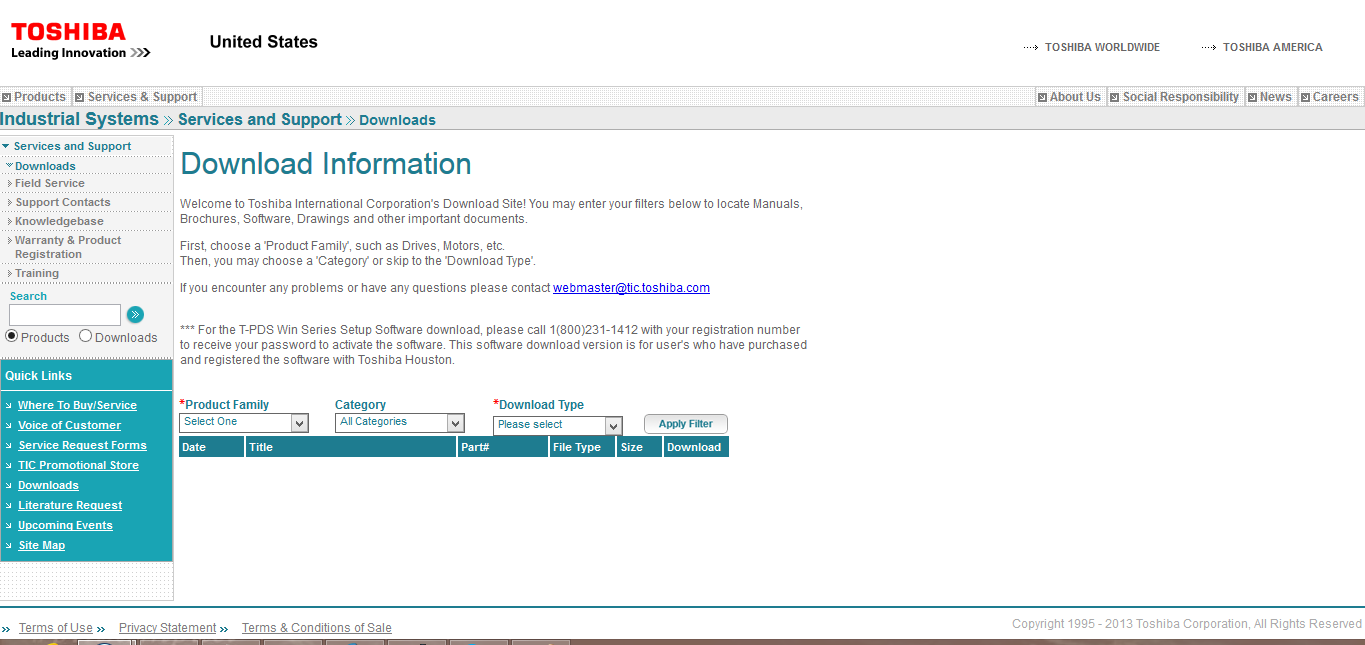Click the Privacy Statement footer link

coord(167,628)
